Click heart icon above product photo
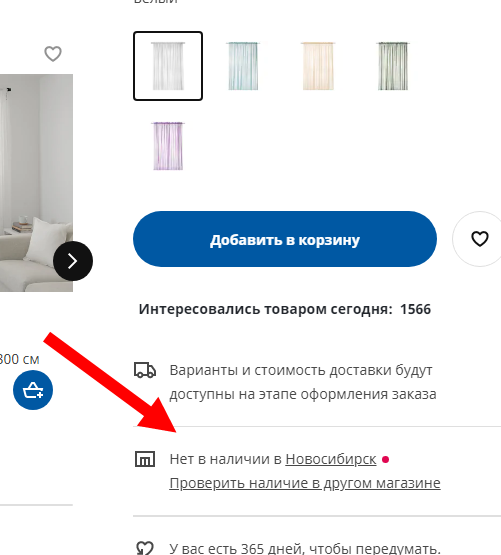The image size is (501, 555). coord(53,54)
